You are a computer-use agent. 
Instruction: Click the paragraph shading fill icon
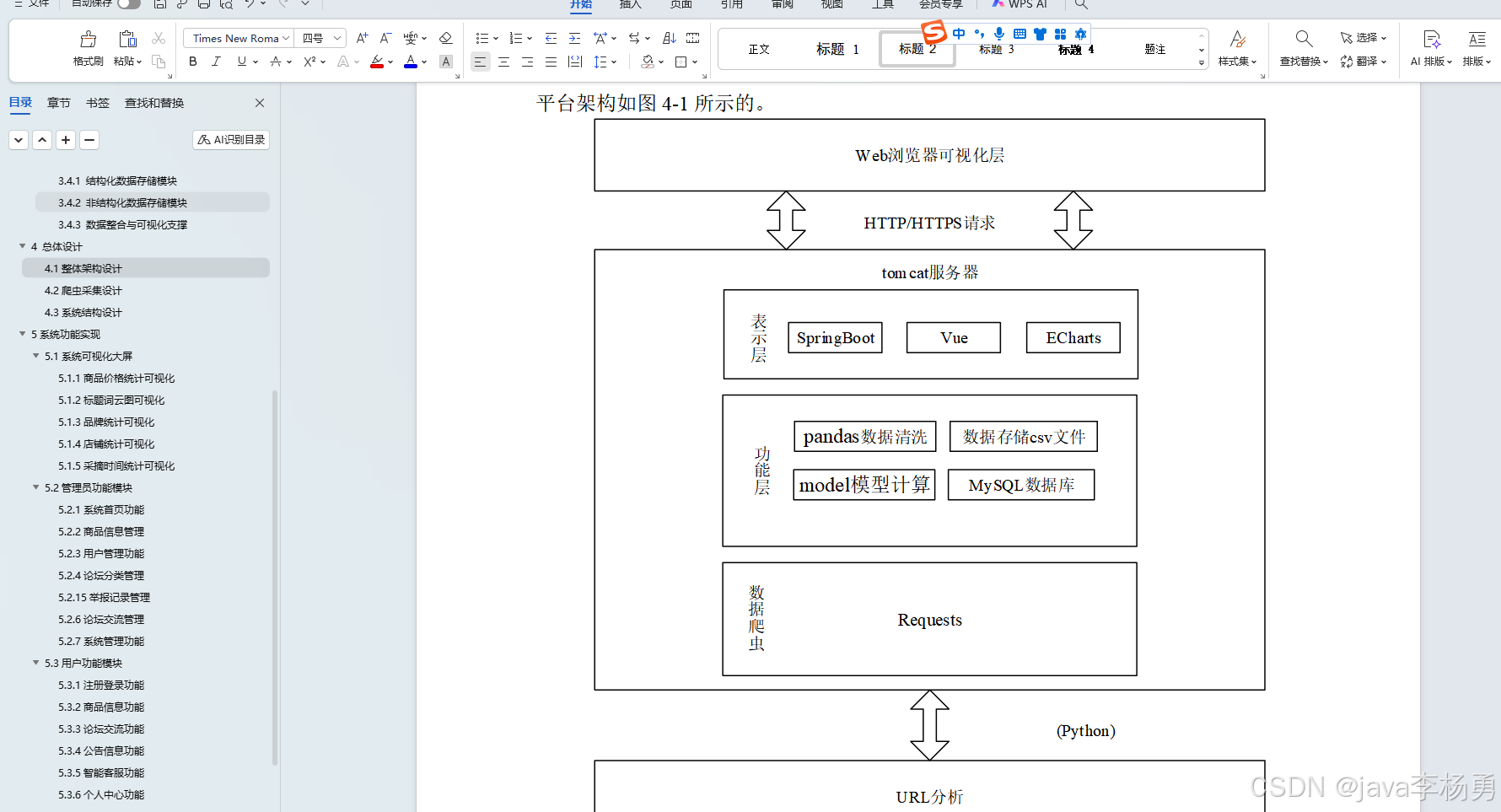tap(647, 62)
